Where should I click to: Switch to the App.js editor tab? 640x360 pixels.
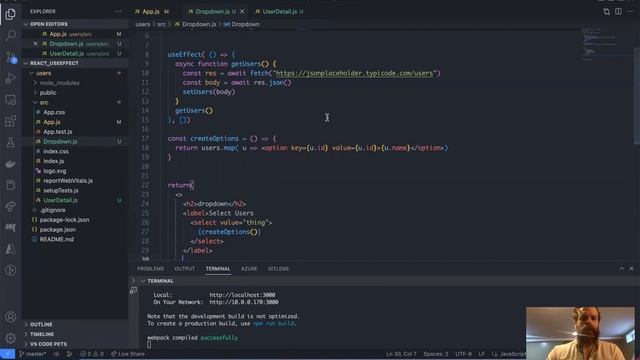[152, 11]
